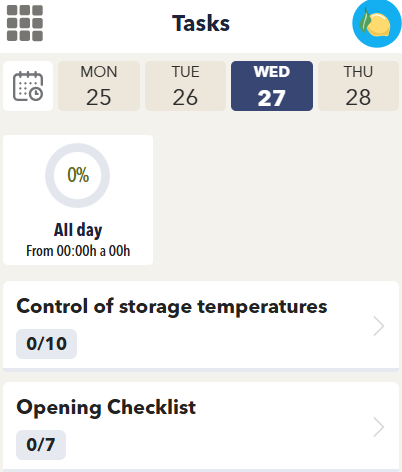Select Wednesday 27 tab

(x=272, y=86)
